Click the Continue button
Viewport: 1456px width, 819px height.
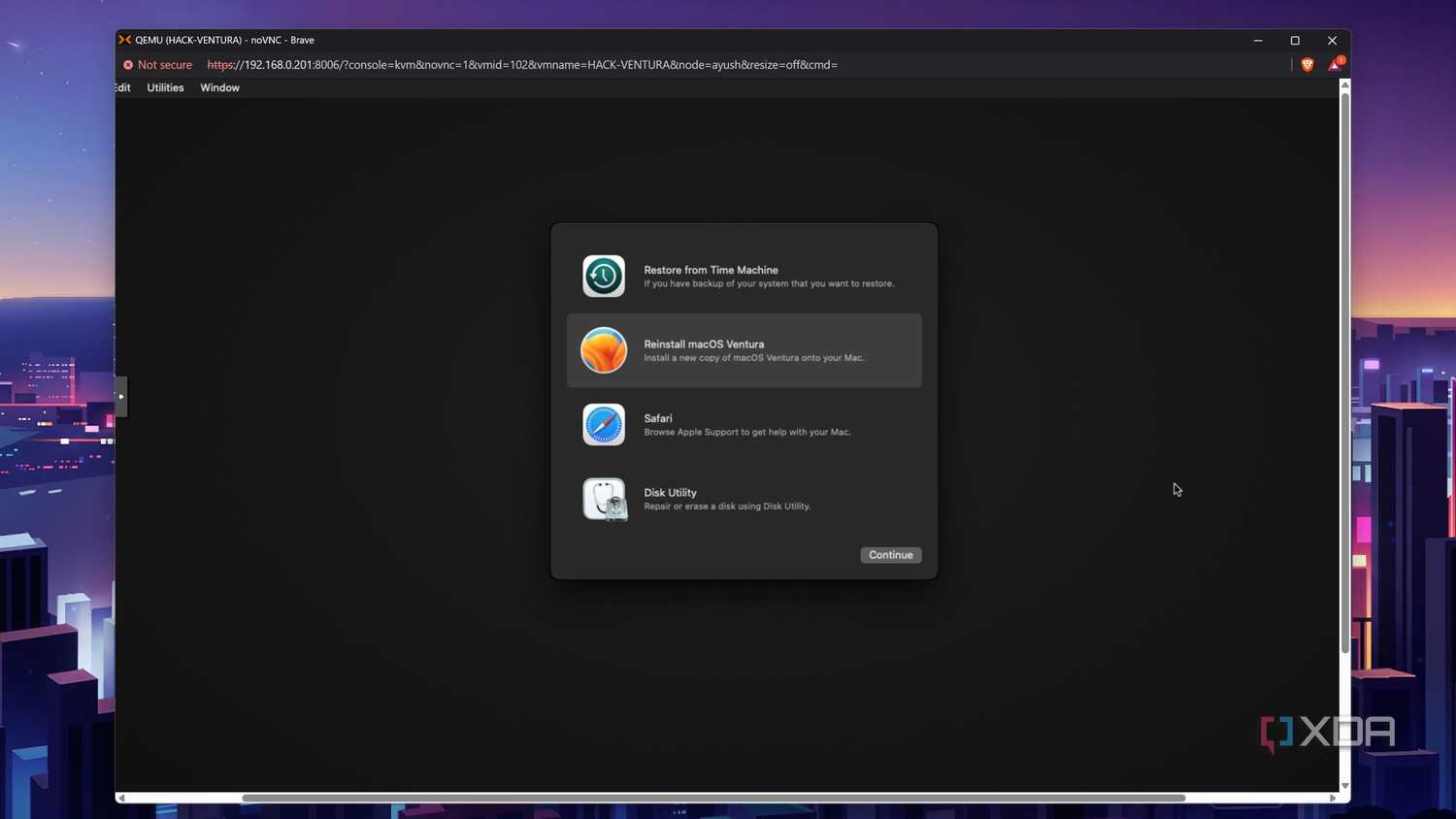890,555
